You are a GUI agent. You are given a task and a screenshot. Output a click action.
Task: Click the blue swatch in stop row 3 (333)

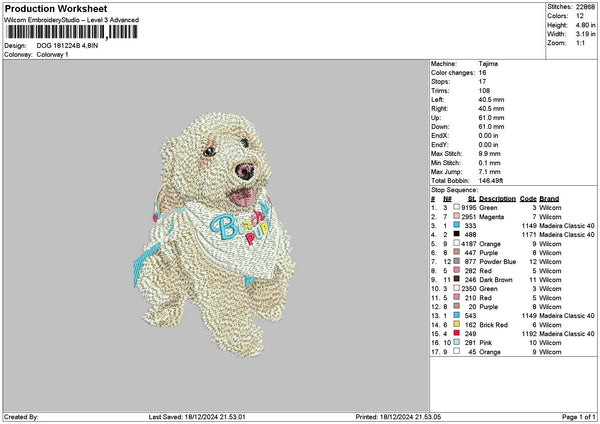(457, 225)
